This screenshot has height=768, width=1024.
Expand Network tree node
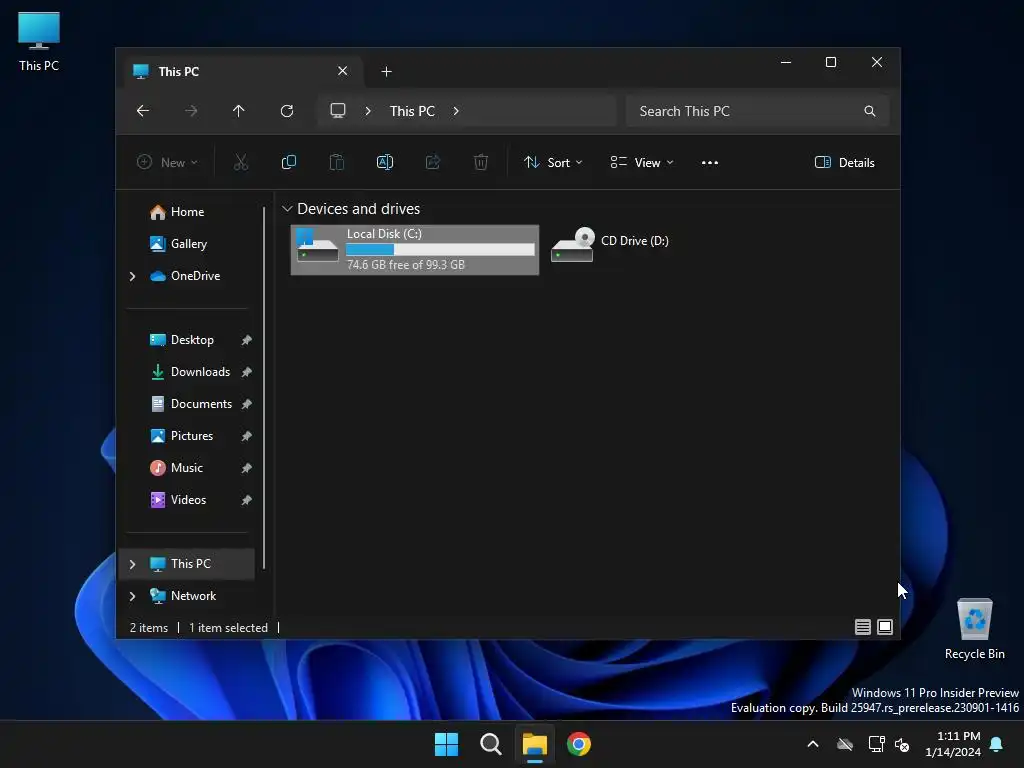tap(133, 596)
